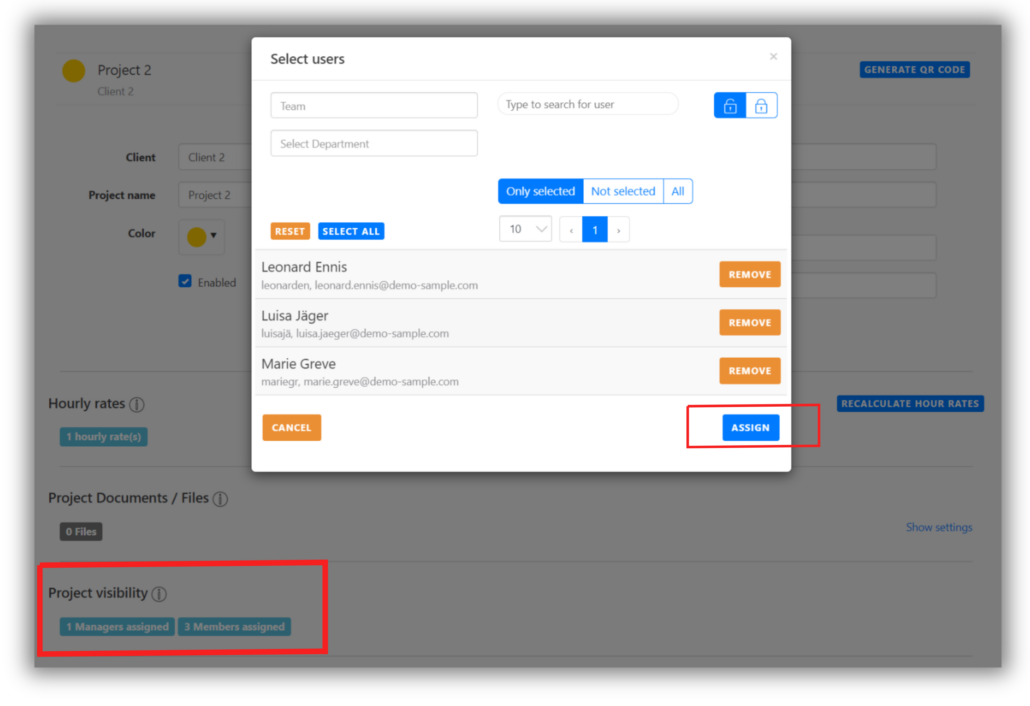Switch filter to Not selected
This screenshot has width=1030, height=706.
623,191
